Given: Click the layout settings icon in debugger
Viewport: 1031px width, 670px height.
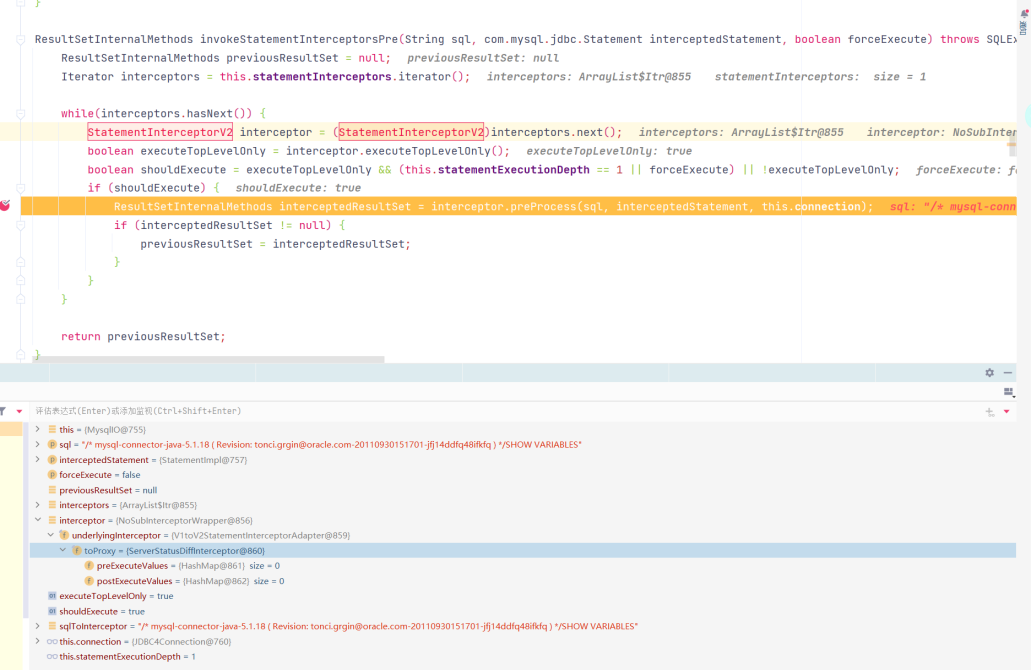Looking at the screenshot, I should pos(1008,392).
